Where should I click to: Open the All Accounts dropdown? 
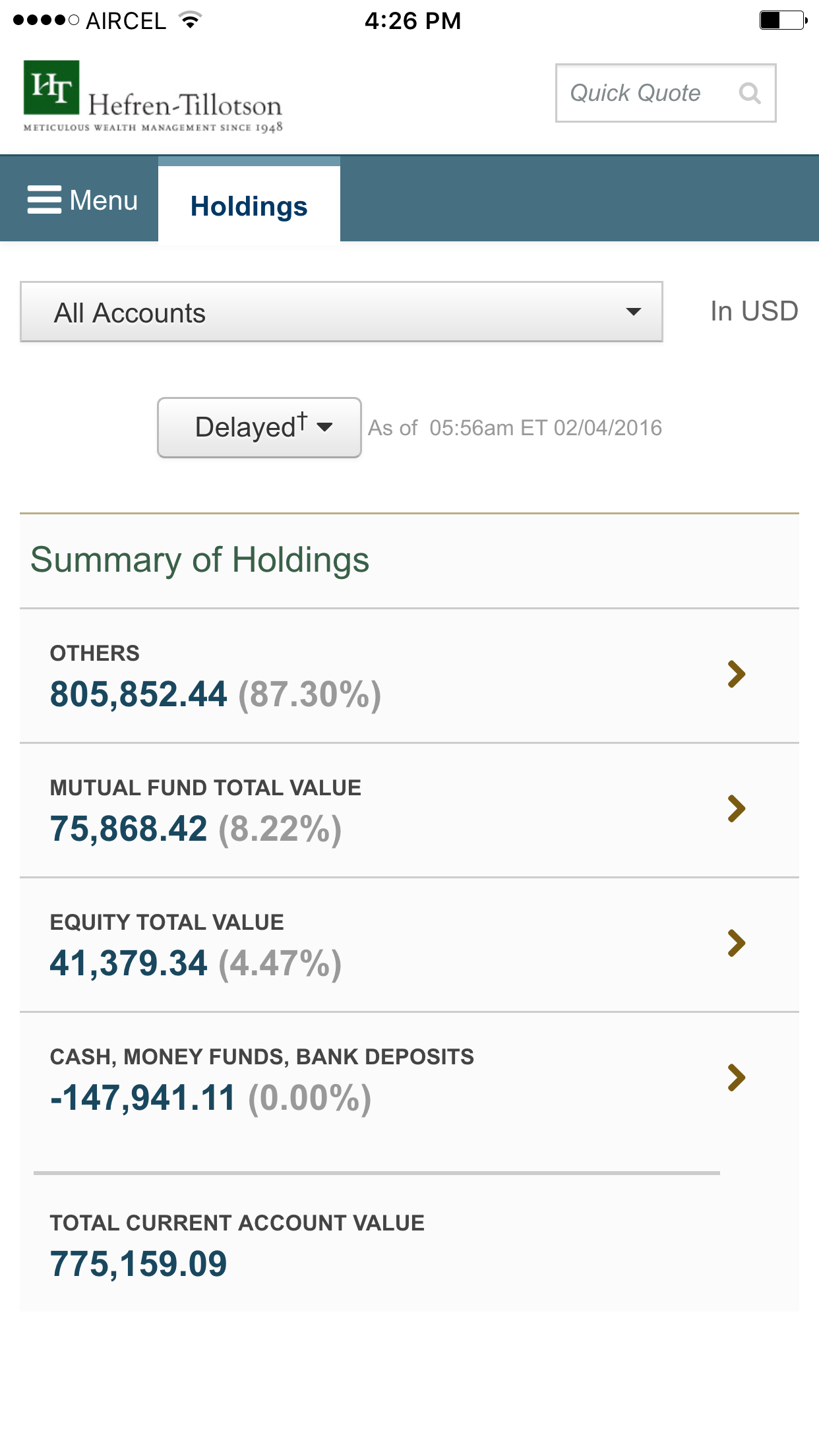tap(341, 312)
